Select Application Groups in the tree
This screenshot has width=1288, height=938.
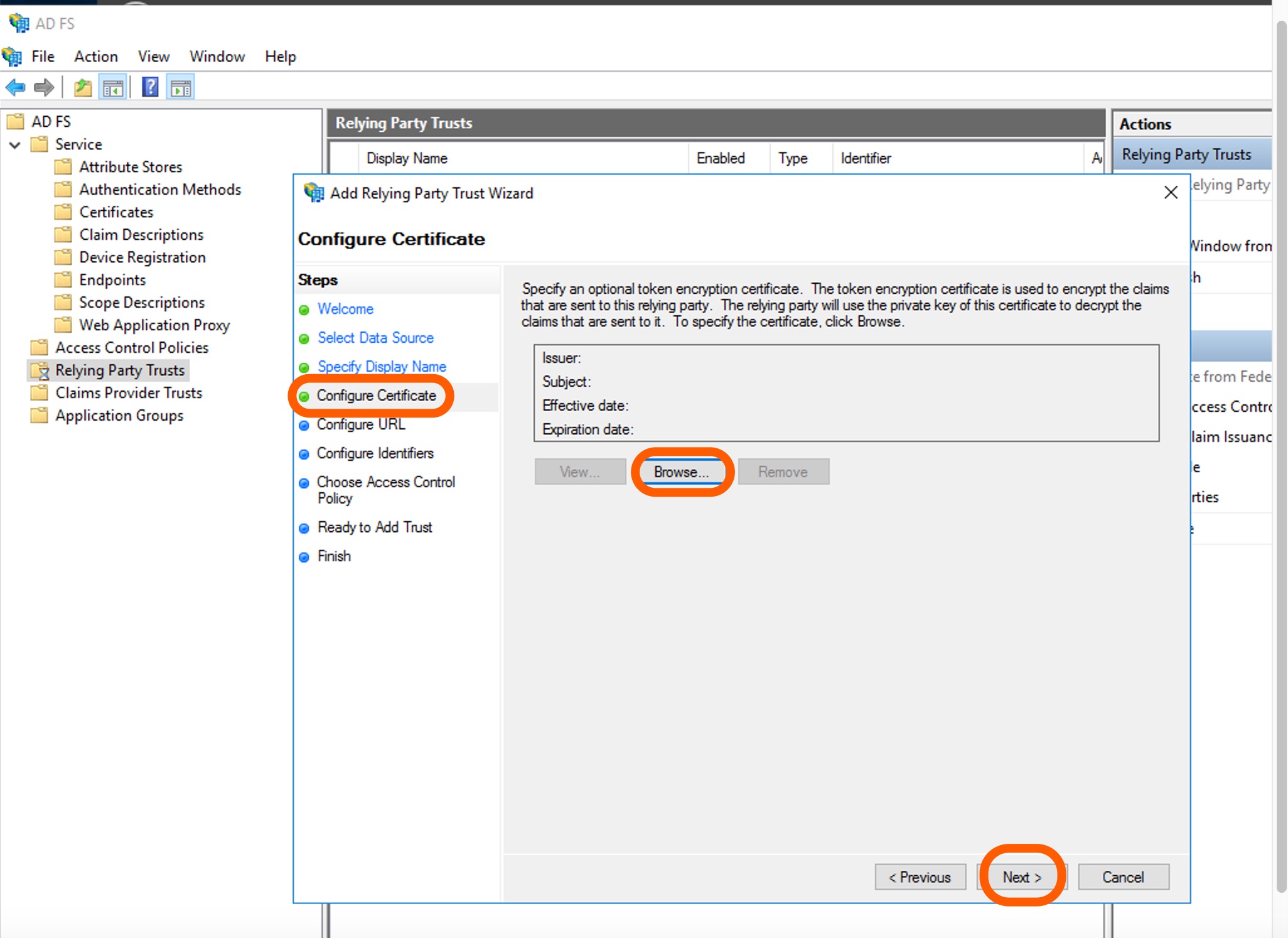click(119, 415)
